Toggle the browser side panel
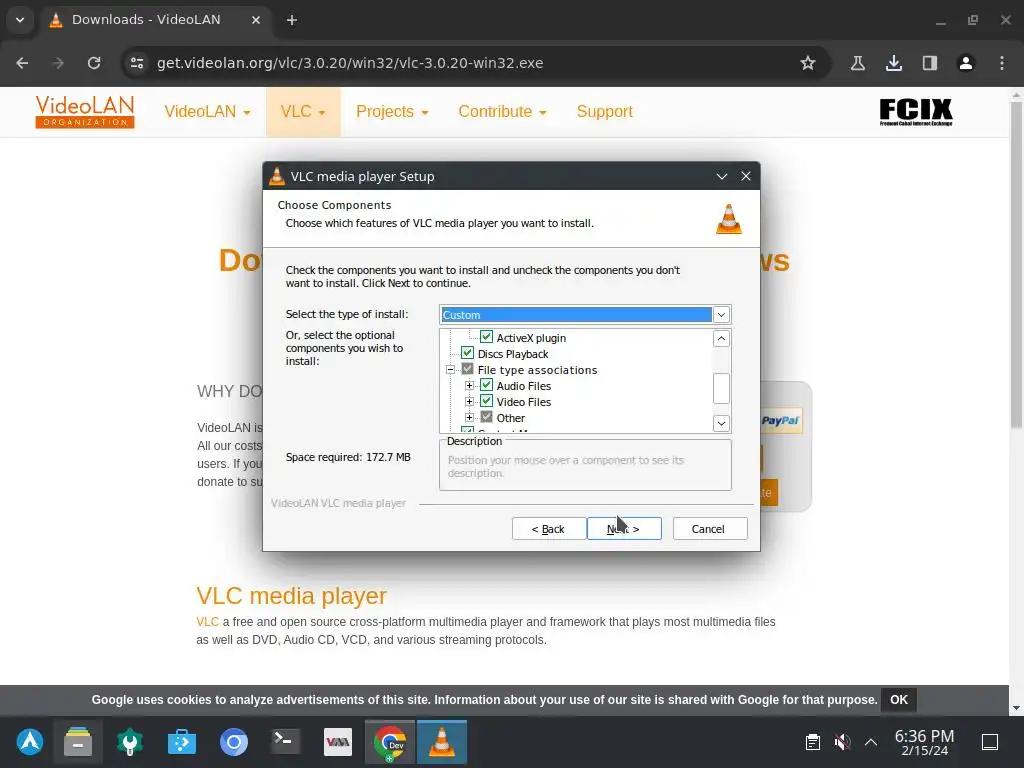 click(x=929, y=63)
